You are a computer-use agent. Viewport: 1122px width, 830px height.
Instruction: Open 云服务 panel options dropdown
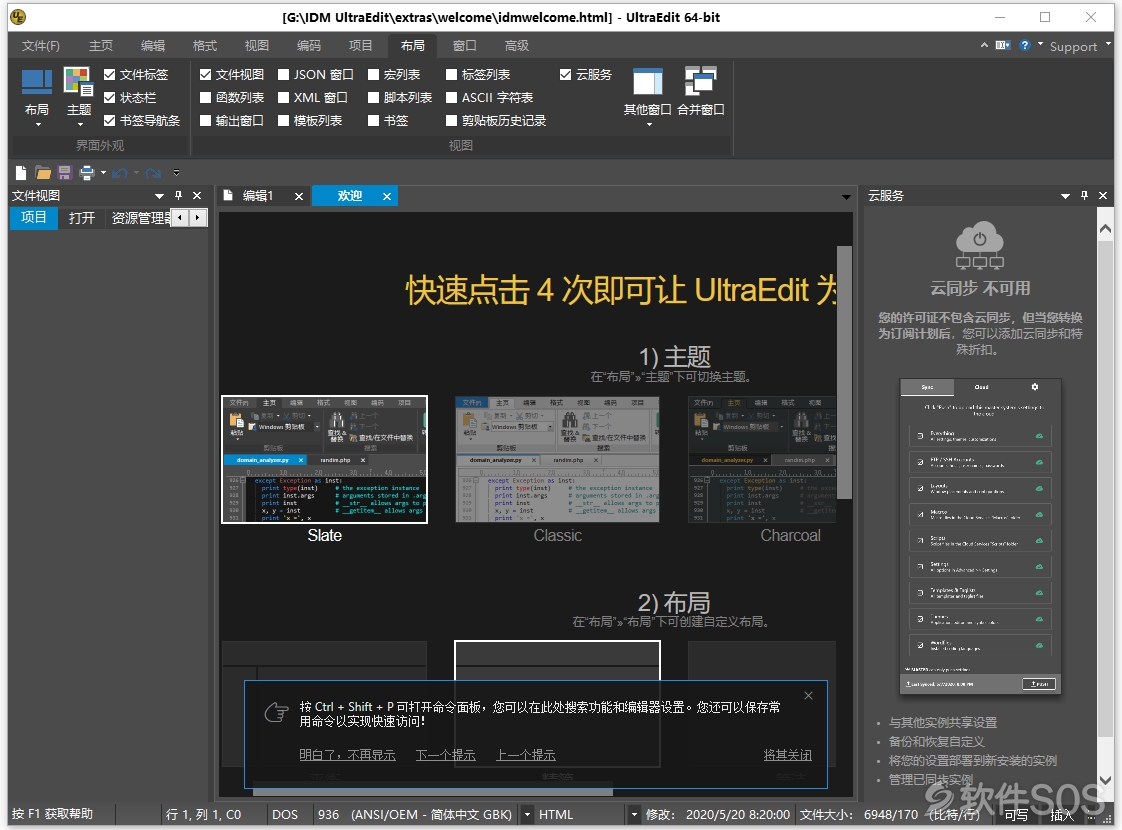[x=1065, y=195]
